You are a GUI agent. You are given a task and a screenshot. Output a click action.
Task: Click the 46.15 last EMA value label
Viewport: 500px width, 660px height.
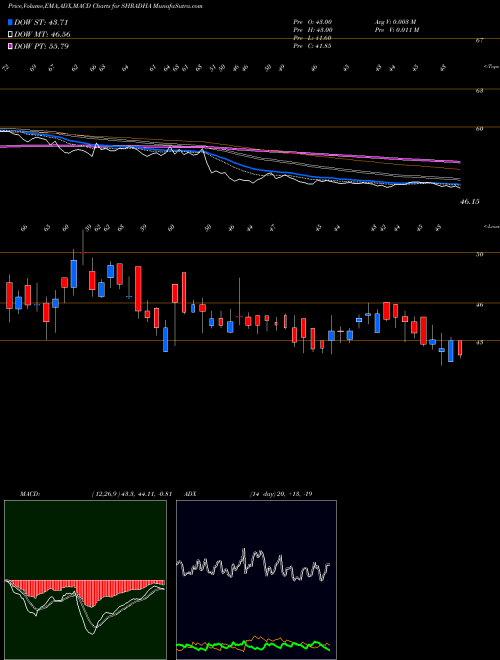pyautogui.click(x=470, y=202)
